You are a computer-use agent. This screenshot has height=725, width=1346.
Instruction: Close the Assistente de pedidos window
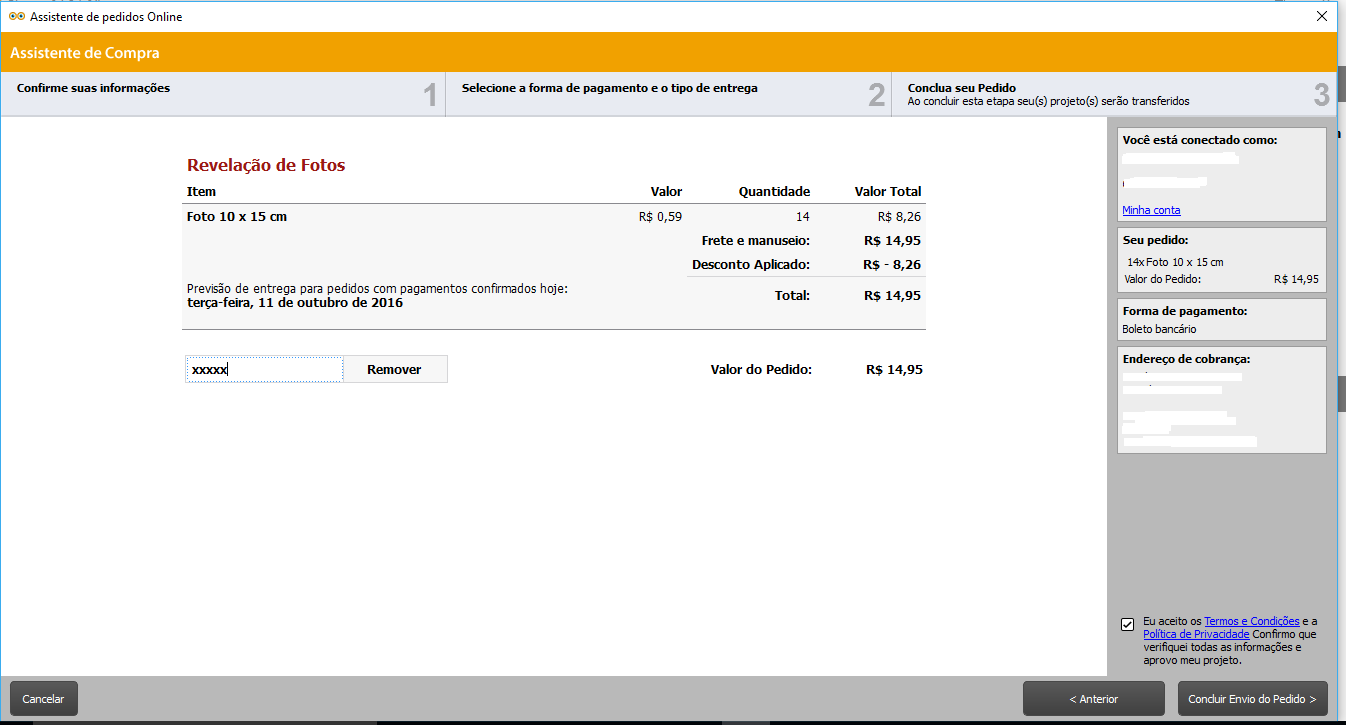tap(1322, 17)
